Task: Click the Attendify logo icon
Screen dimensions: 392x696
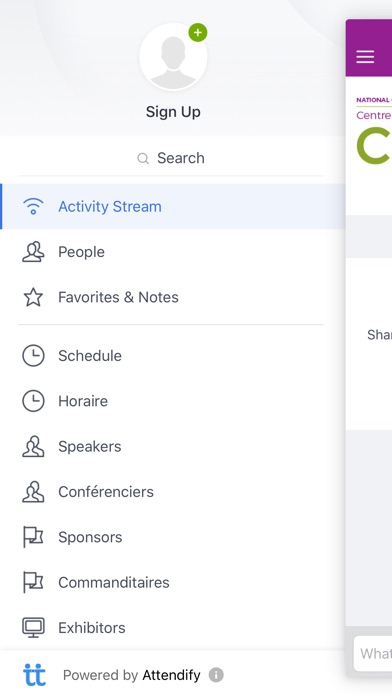Action: (x=34, y=675)
